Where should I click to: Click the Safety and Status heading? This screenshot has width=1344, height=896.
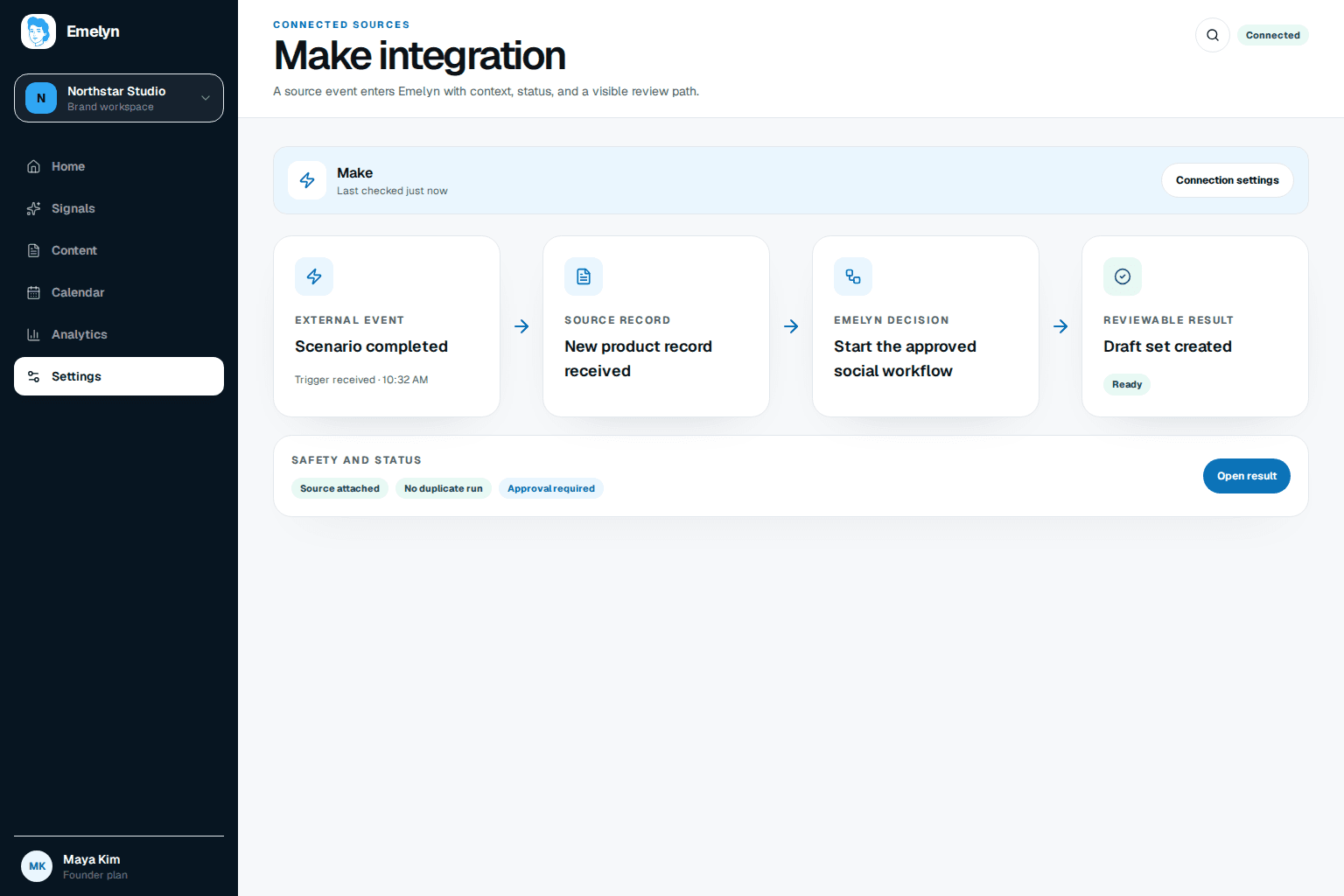[x=356, y=460]
